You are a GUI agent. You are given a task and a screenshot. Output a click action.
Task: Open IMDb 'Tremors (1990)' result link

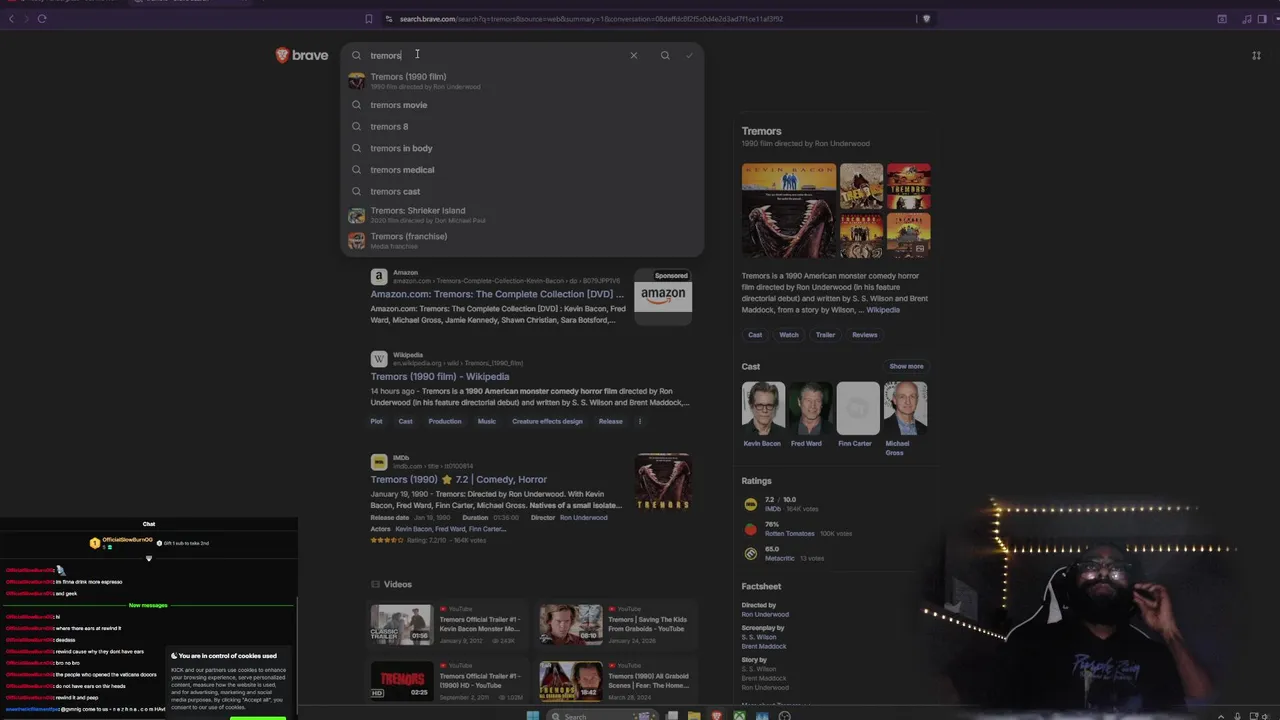pos(458,479)
